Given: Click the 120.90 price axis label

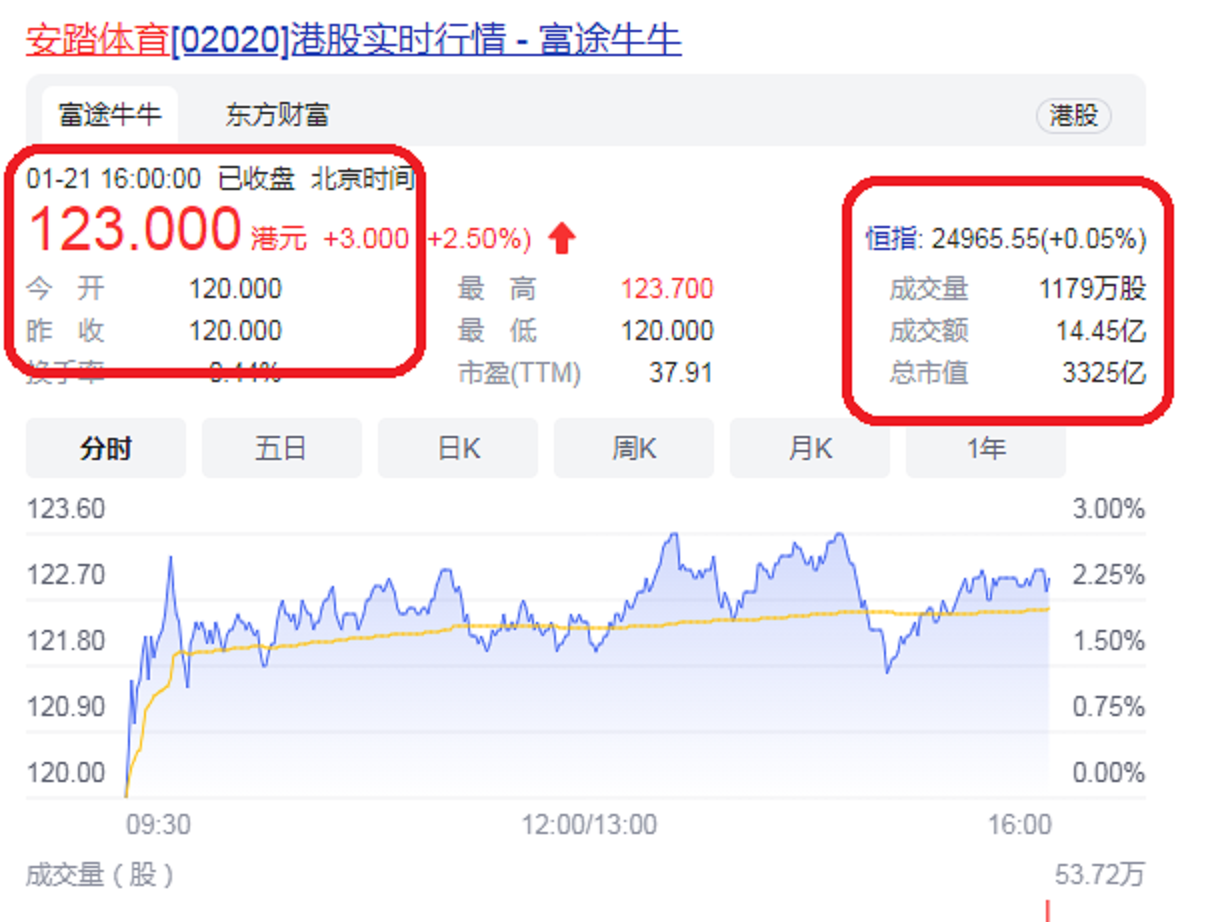Looking at the screenshot, I should (x=65, y=706).
